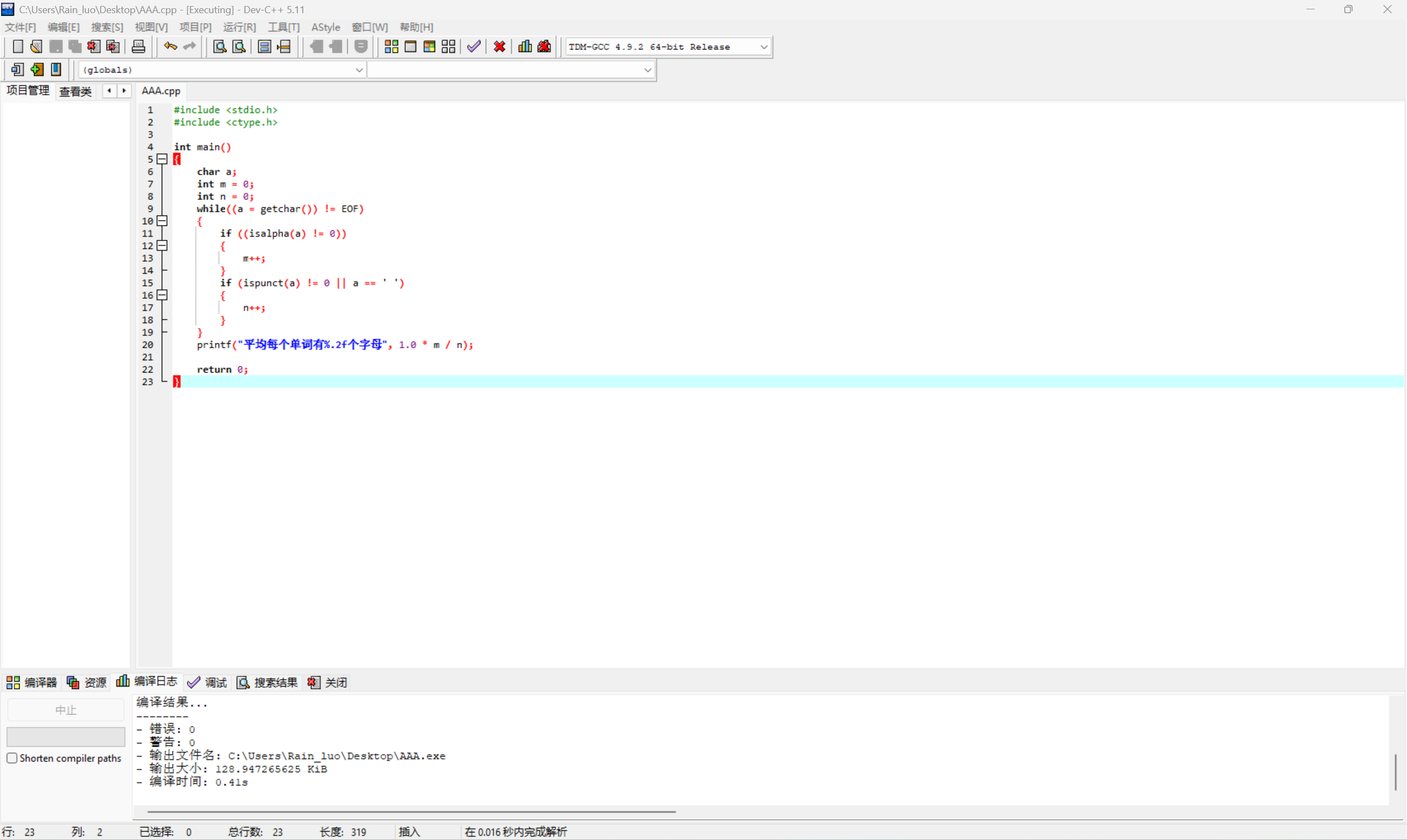The image size is (1407, 840).
Task: Open the TDM-GCC compiler selection dropdown
Action: (x=763, y=47)
